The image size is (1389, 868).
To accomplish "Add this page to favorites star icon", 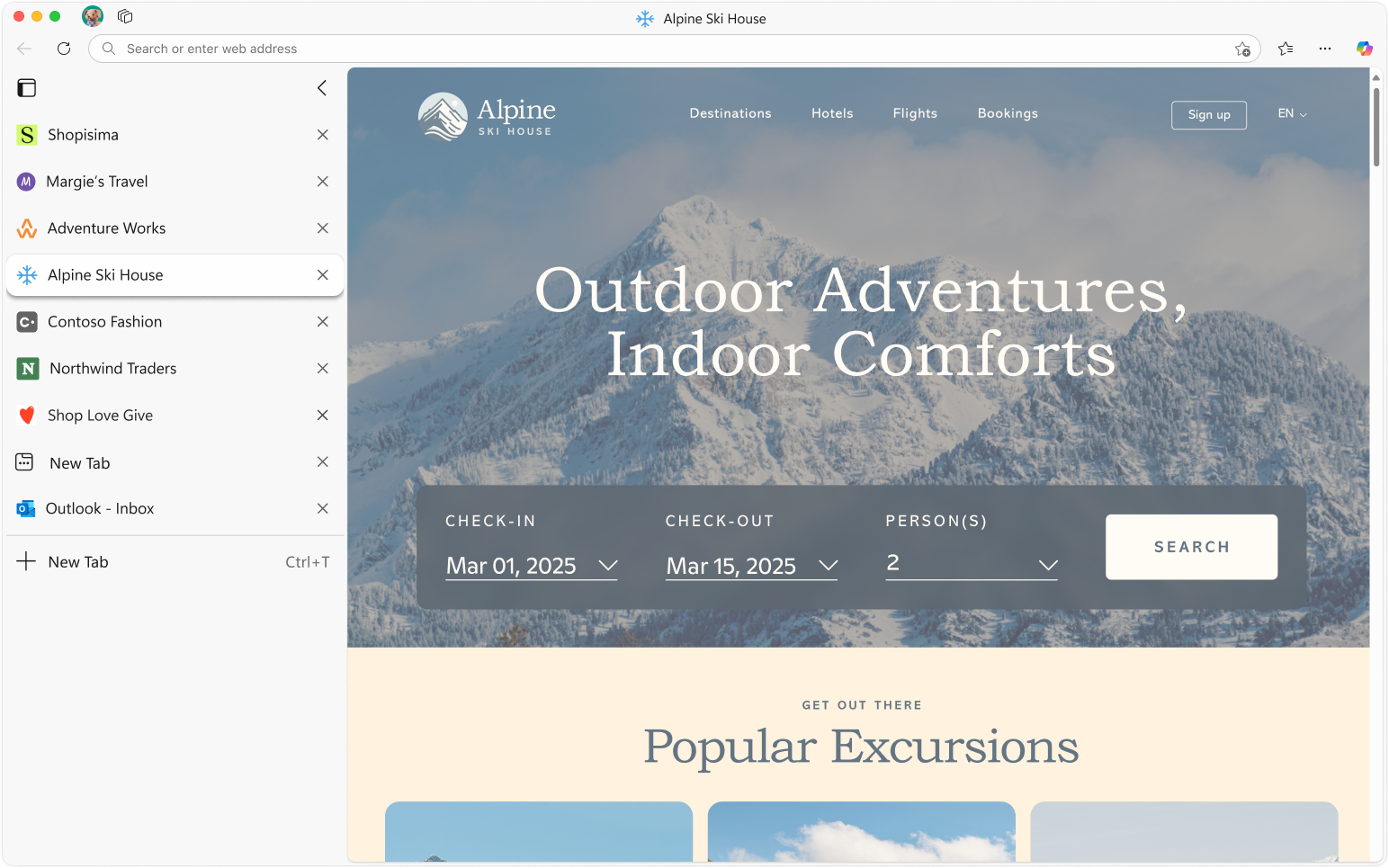I will pos(1242,49).
